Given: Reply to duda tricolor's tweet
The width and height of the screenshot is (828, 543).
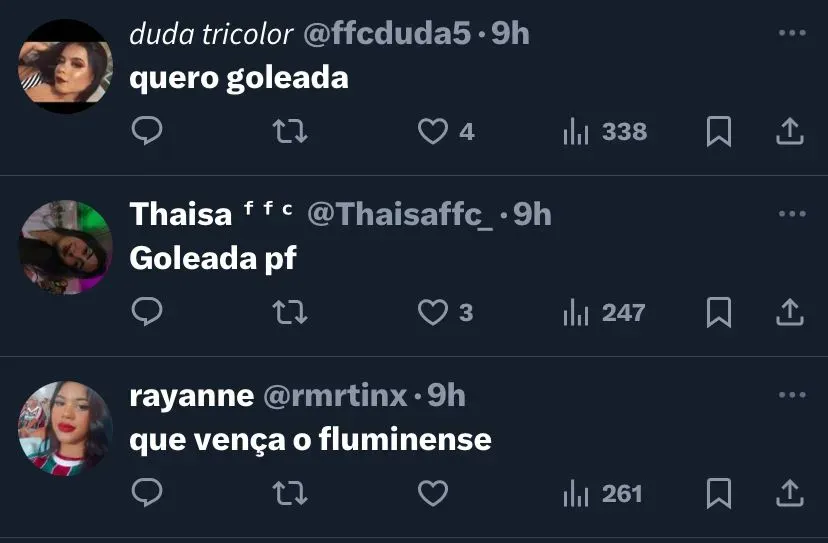Looking at the screenshot, I should tap(147, 131).
